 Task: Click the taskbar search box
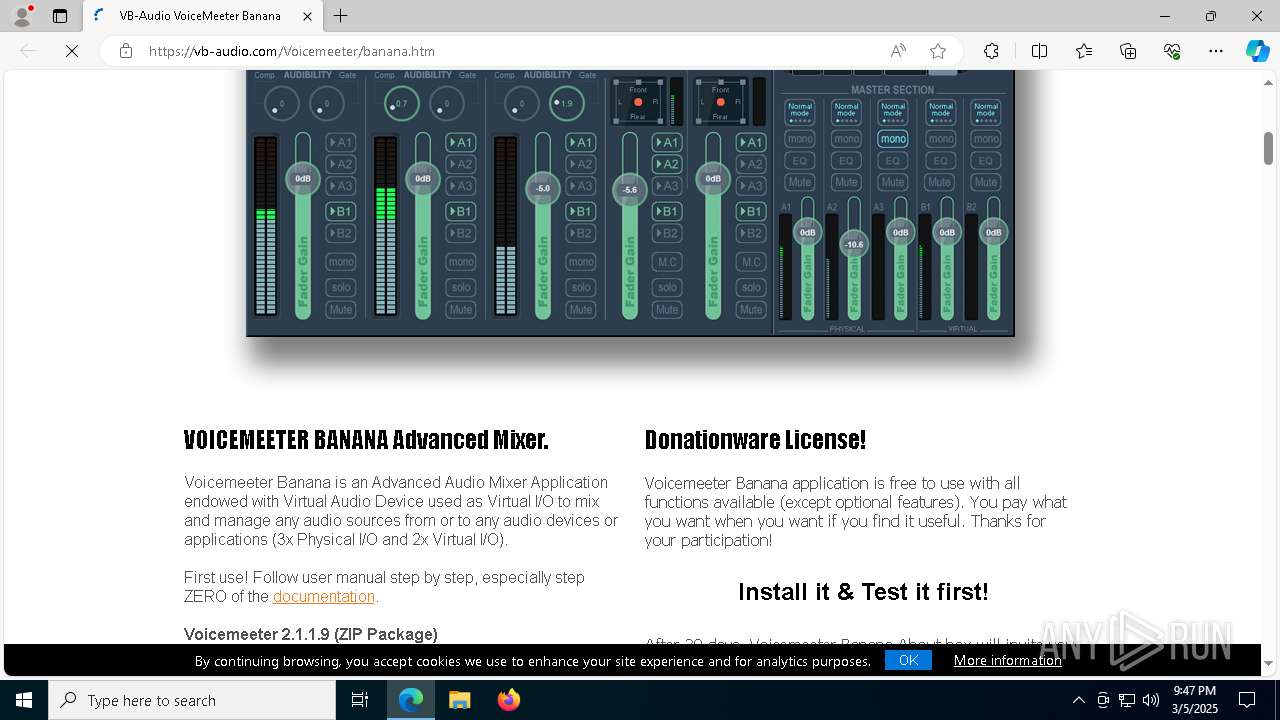coord(192,700)
